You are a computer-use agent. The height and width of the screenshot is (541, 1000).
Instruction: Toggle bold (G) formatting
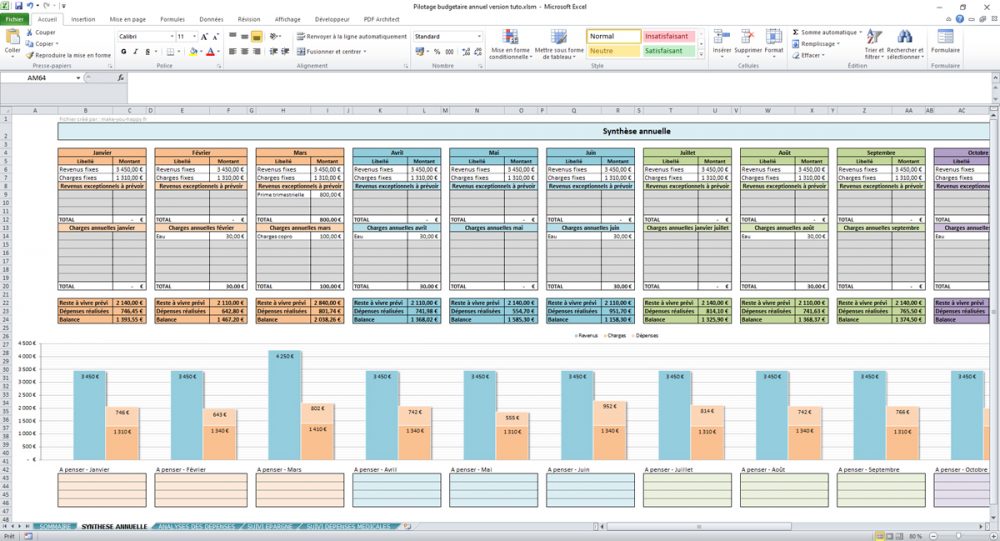123,51
